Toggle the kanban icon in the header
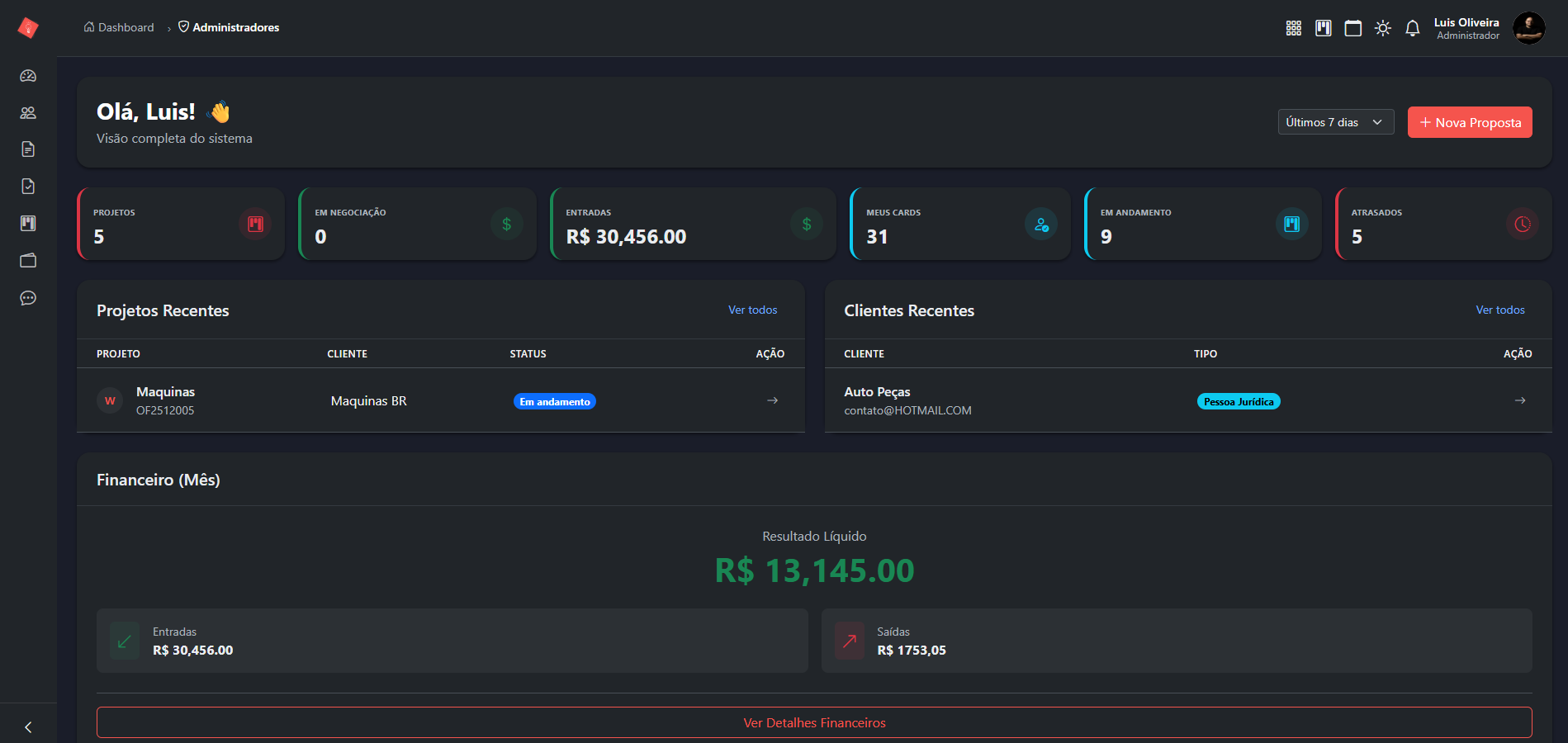 (1324, 27)
